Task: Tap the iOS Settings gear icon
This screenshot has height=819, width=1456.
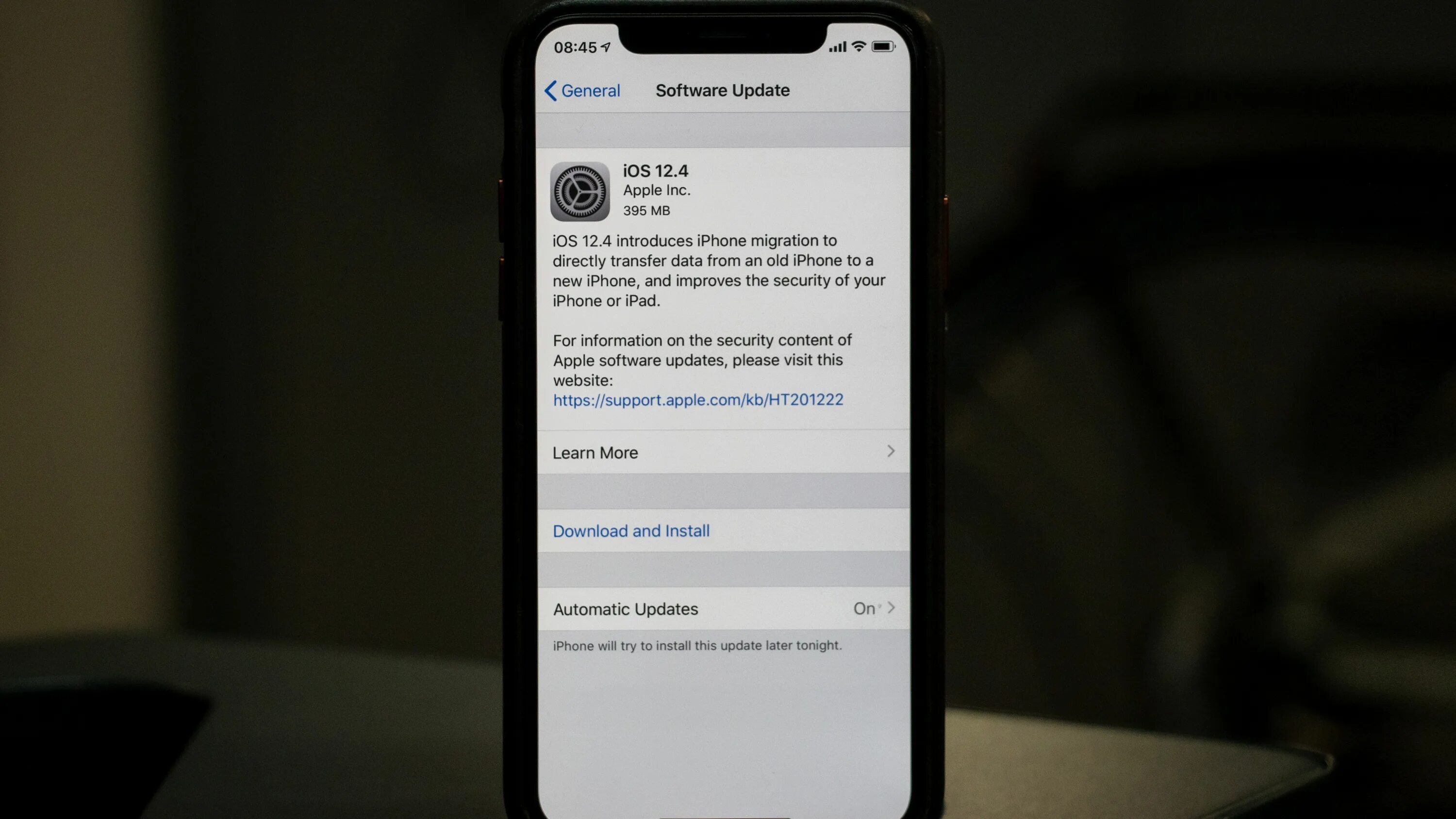Action: pos(580,190)
